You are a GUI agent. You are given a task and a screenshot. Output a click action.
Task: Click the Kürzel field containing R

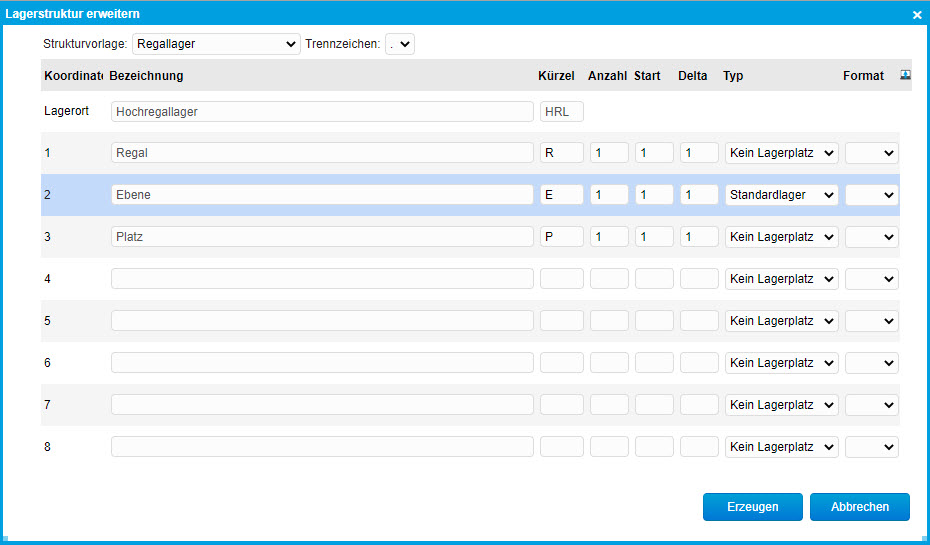pyautogui.click(x=562, y=153)
